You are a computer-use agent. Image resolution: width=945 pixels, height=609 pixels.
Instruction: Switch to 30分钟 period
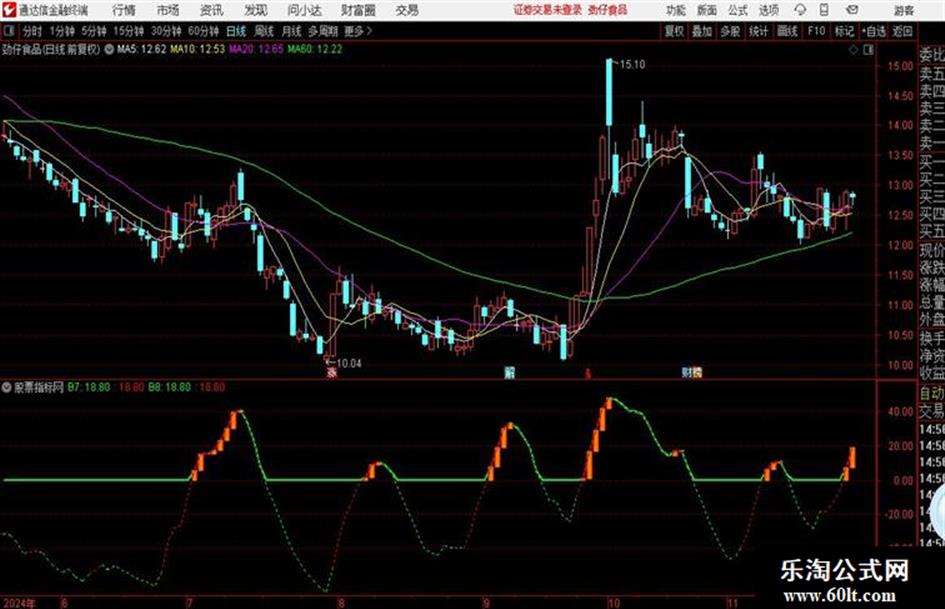pos(166,31)
